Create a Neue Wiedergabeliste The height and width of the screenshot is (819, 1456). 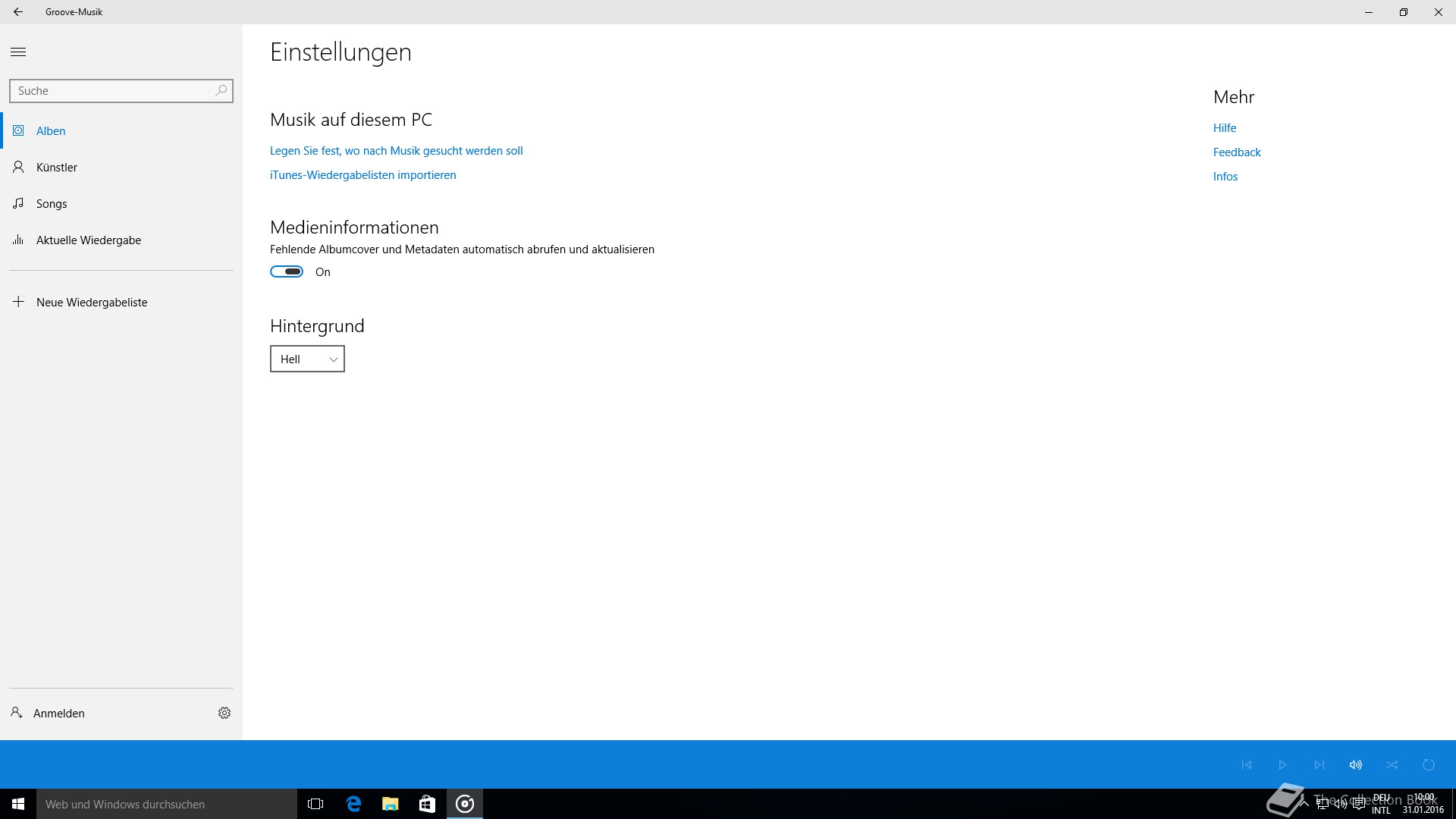click(x=121, y=302)
